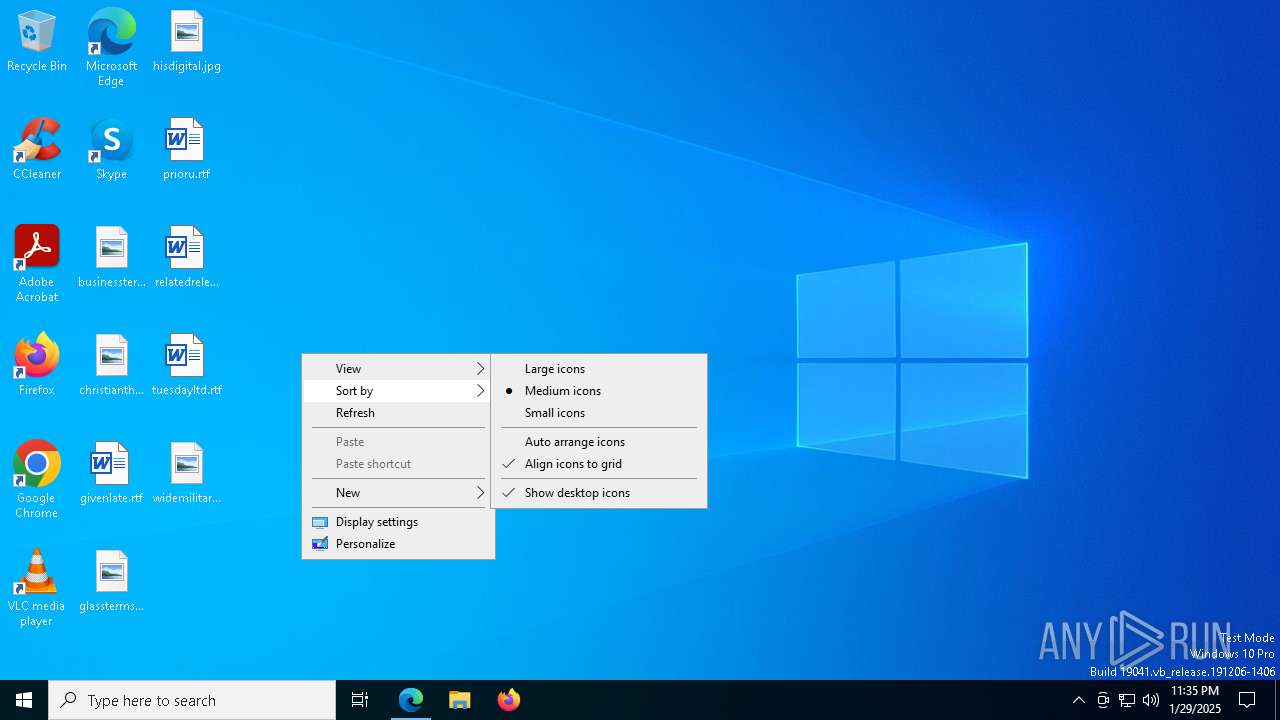The image size is (1280, 720).
Task: Select the tuesdayltd.rtf document icon
Action: (x=186, y=366)
